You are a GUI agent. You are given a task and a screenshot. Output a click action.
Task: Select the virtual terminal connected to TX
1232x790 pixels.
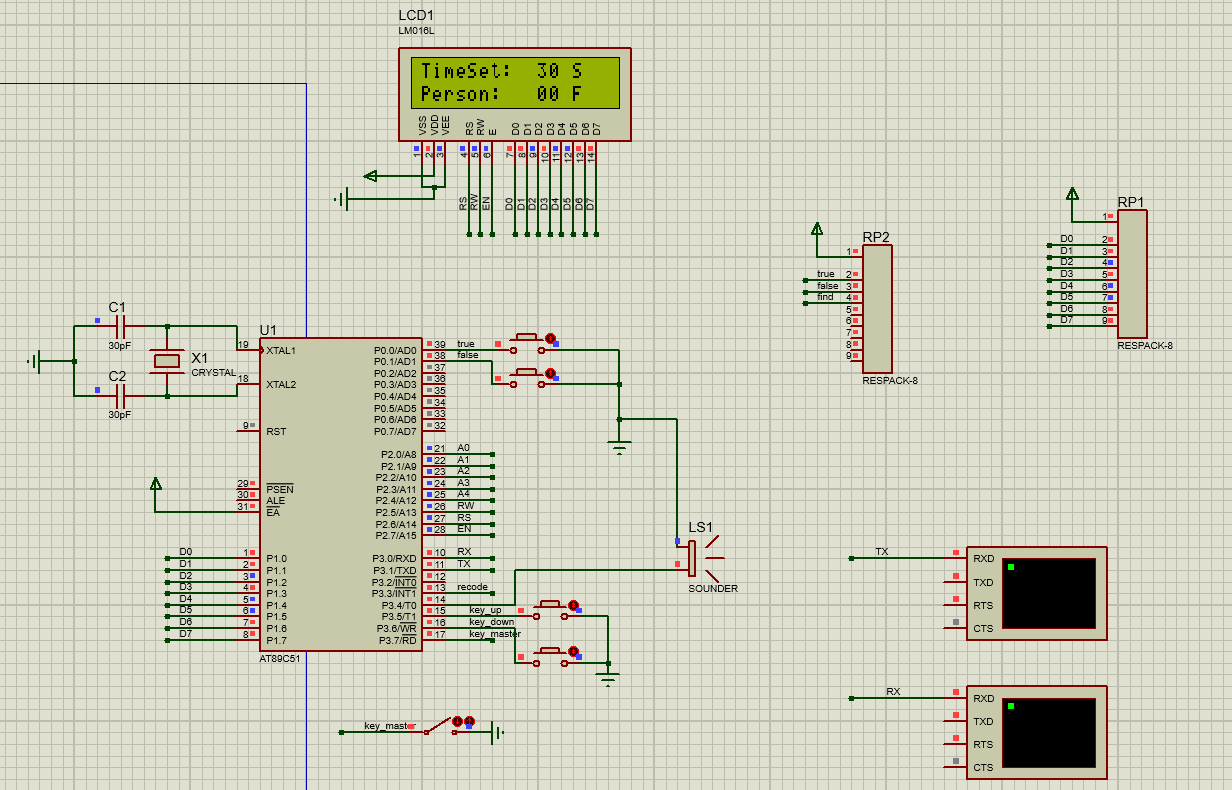point(1037,593)
